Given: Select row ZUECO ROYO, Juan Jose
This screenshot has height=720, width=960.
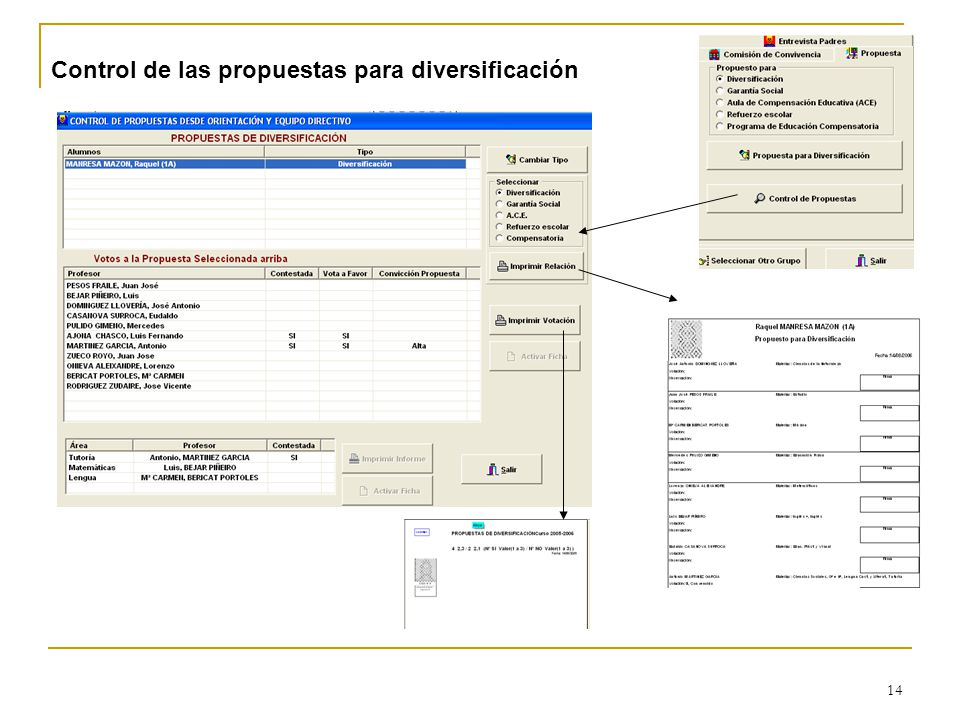Looking at the screenshot, I should pyautogui.click(x=272, y=356).
